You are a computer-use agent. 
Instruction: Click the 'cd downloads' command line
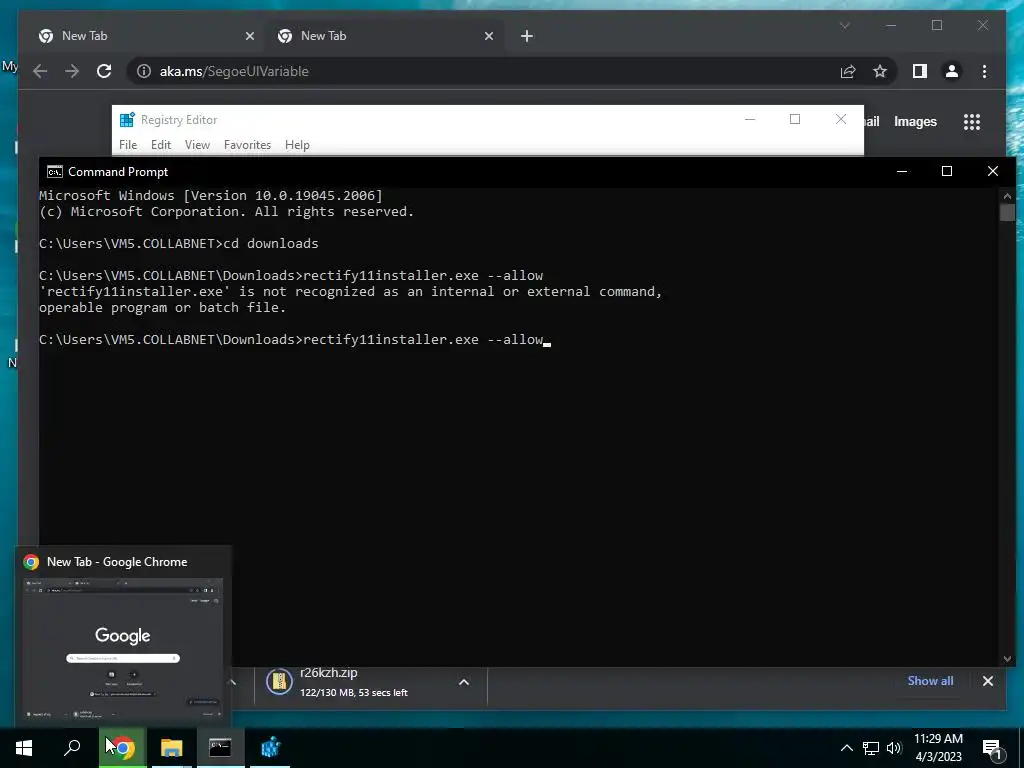pos(179,244)
